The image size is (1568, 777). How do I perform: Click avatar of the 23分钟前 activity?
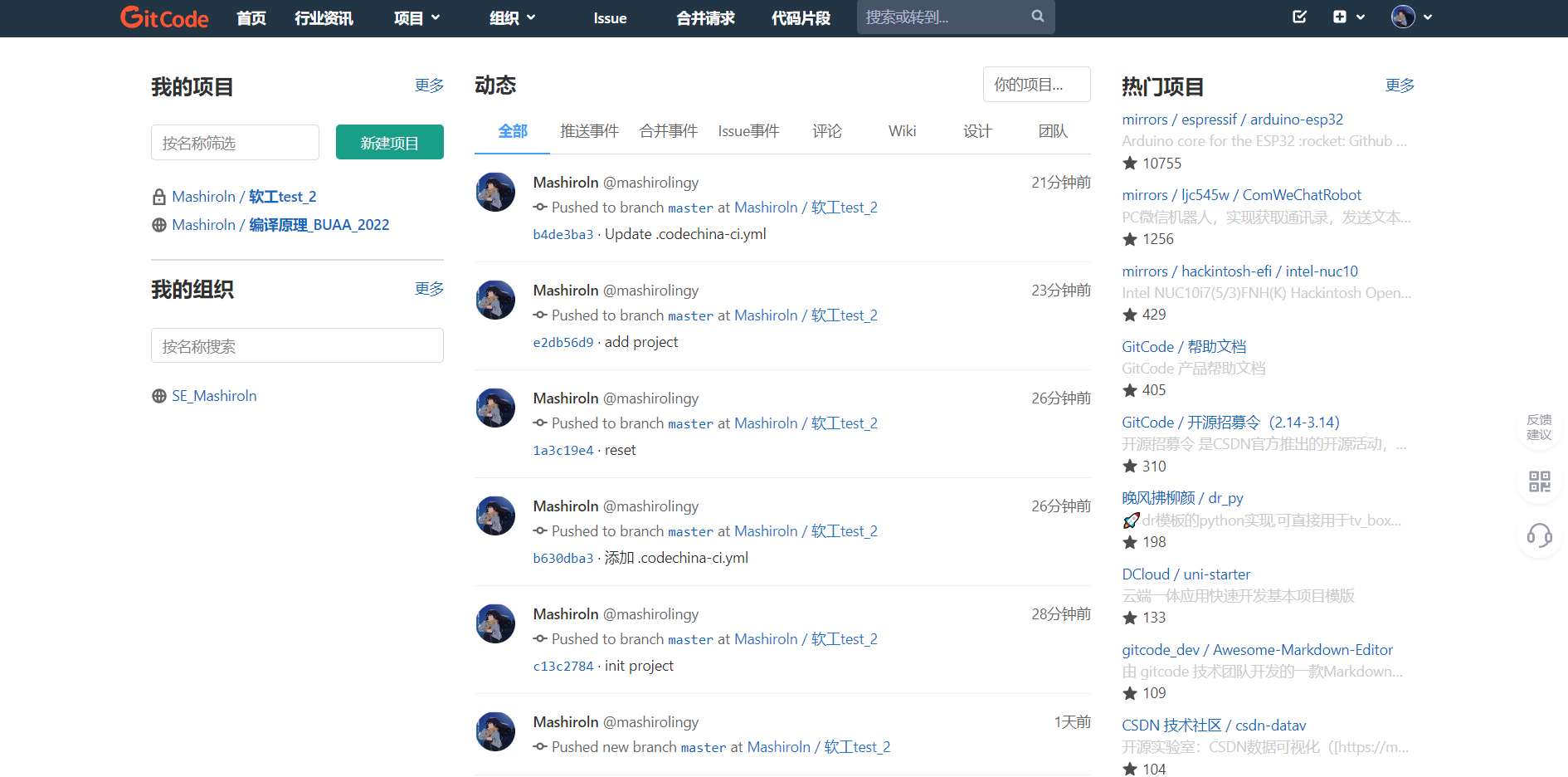coord(495,301)
